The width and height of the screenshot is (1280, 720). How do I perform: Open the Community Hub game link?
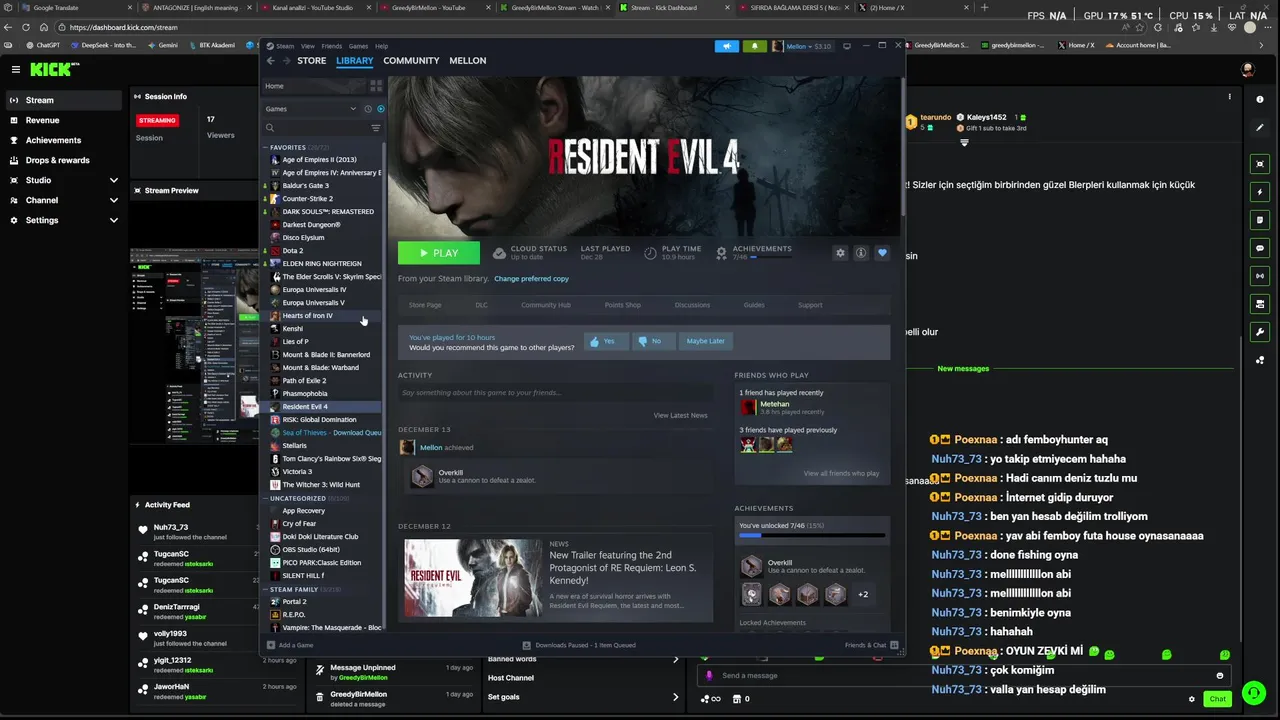pos(546,305)
